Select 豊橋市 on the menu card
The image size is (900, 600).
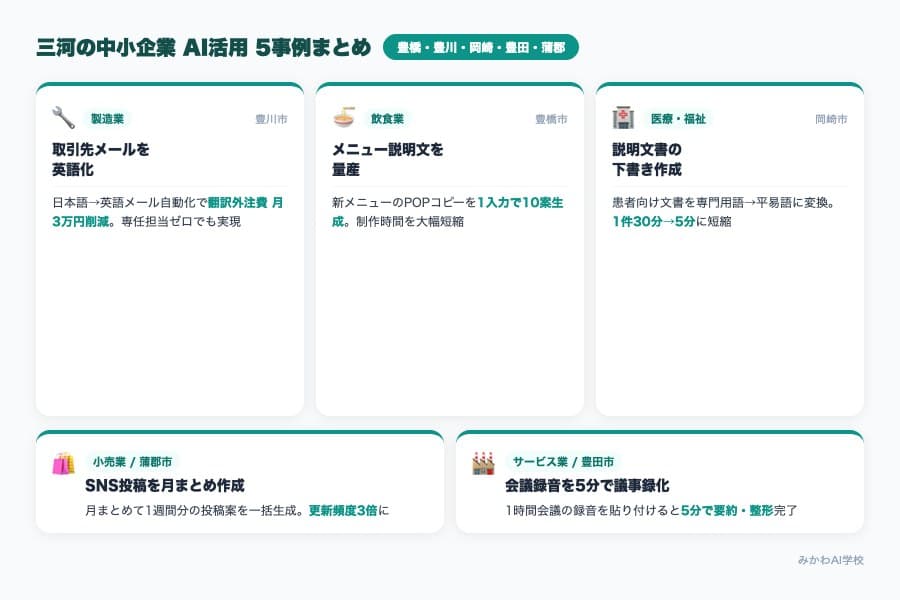[x=552, y=118]
